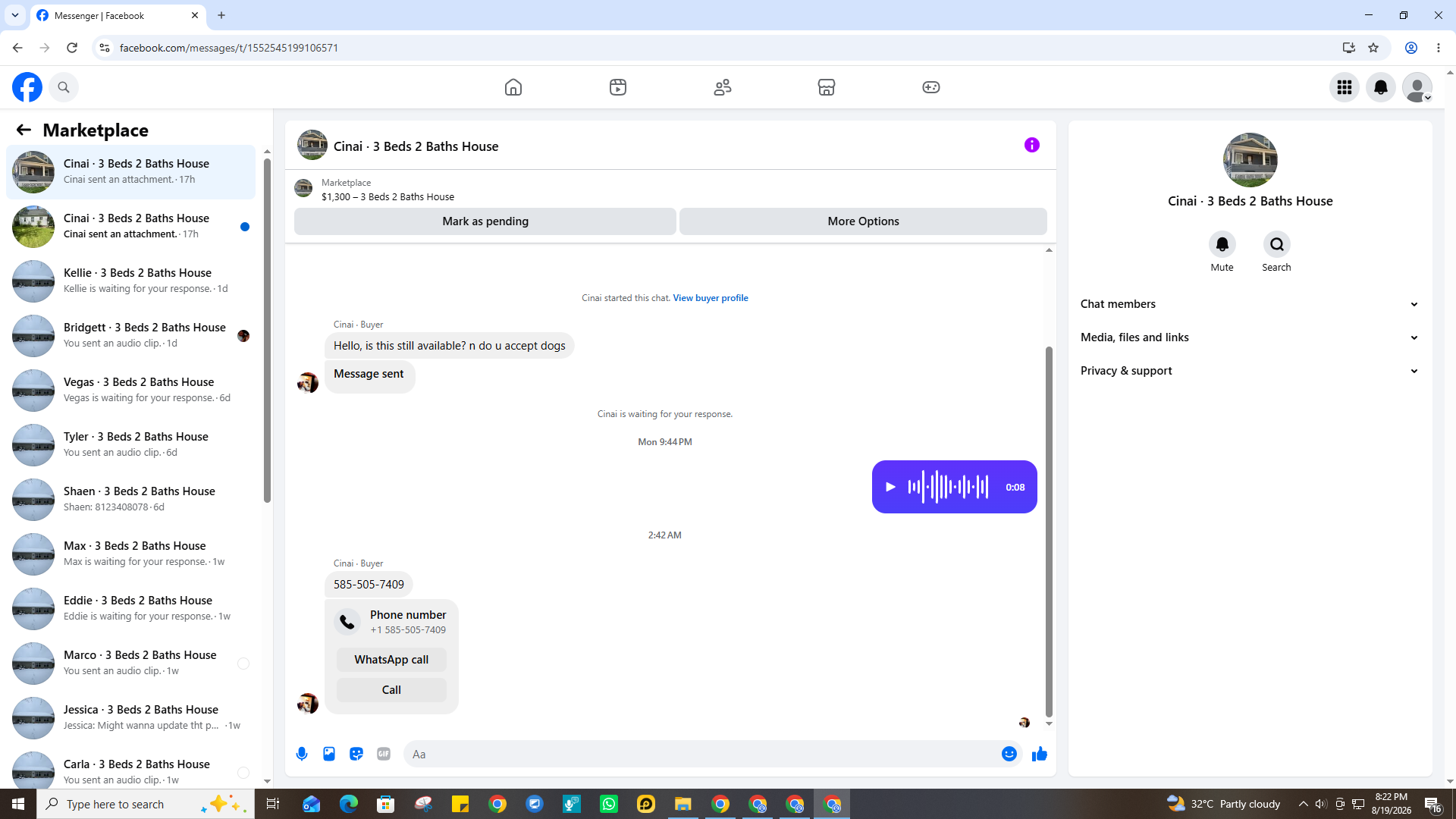Open the second Cinai chat with unread dot

click(x=131, y=227)
